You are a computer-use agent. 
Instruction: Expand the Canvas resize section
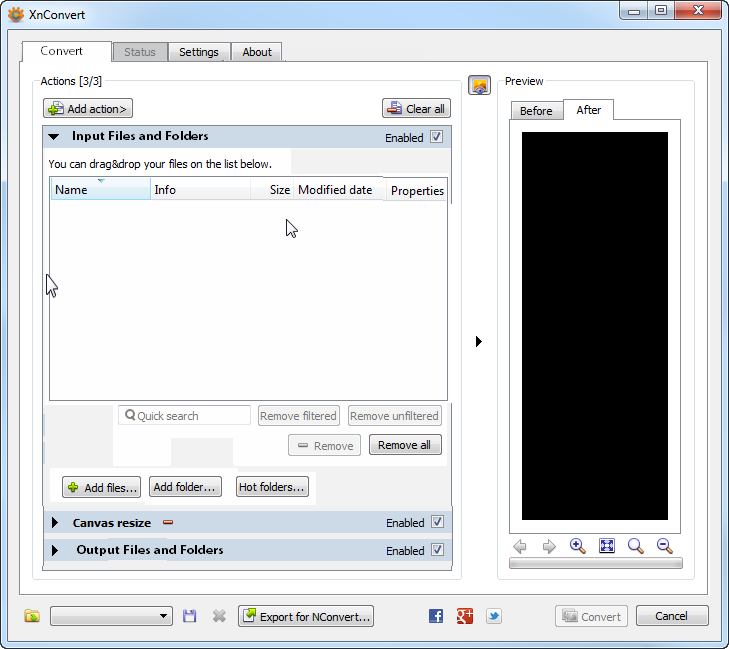(x=55, y=523)
